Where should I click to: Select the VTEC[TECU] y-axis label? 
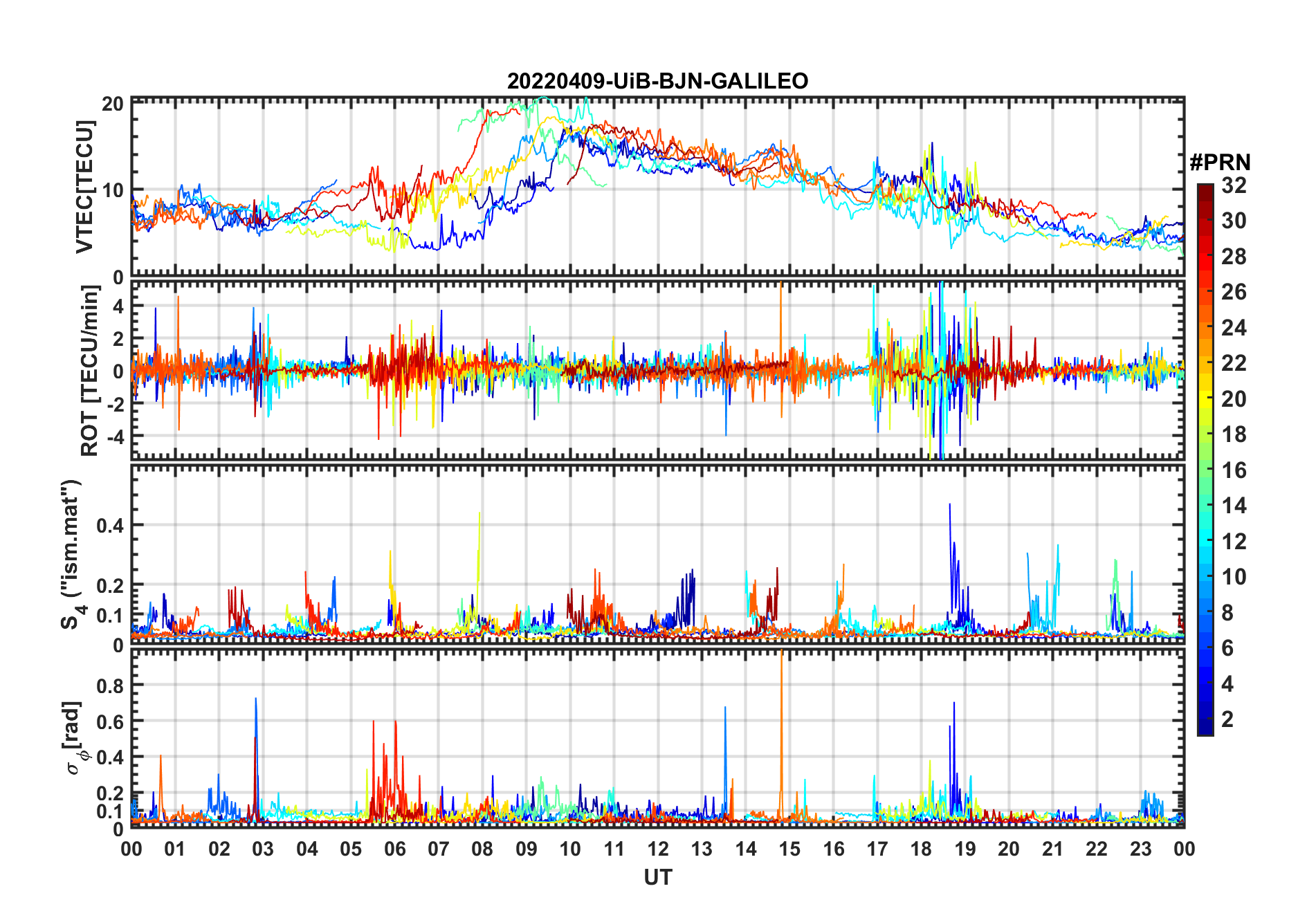[x=84, y=187]
